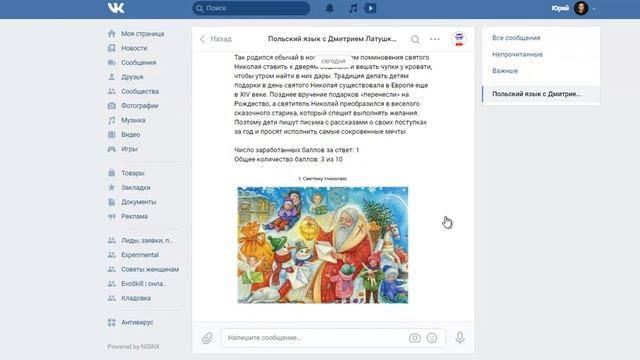640x360 pixels.
Task: Click the notifications bell icon
Action: click(329, 8)
